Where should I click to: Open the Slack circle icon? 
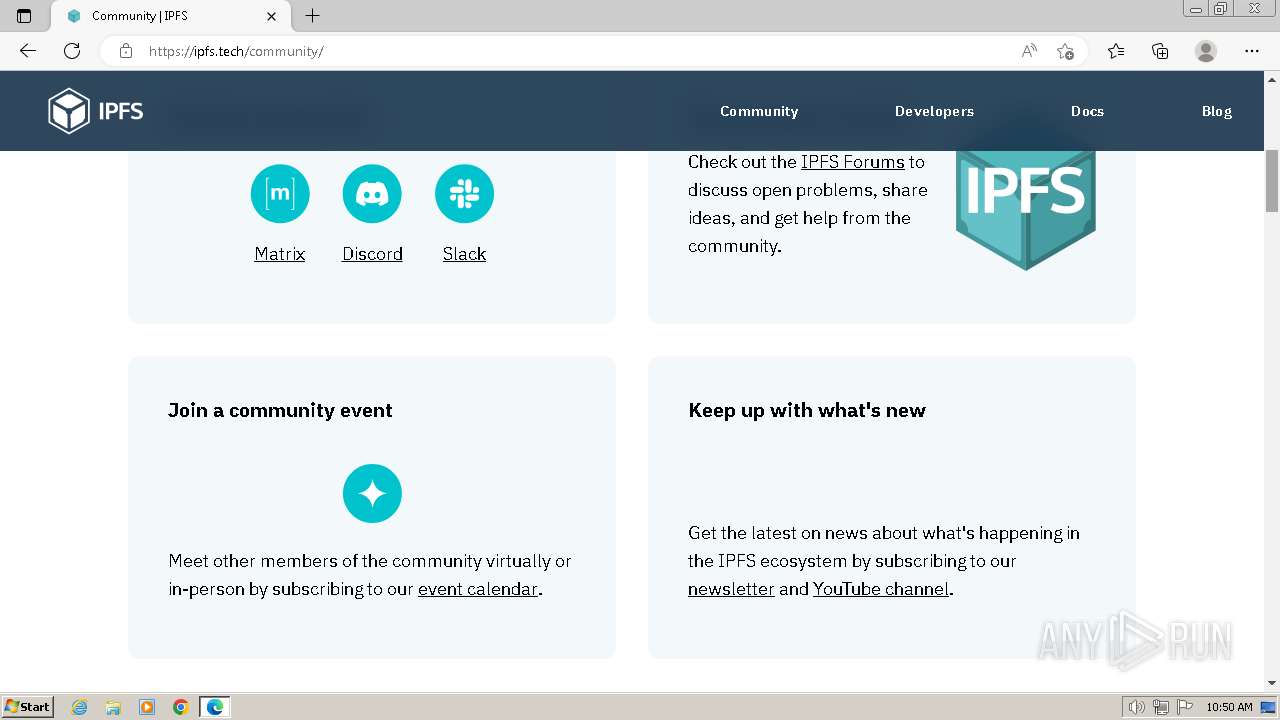tap(464, 194)
